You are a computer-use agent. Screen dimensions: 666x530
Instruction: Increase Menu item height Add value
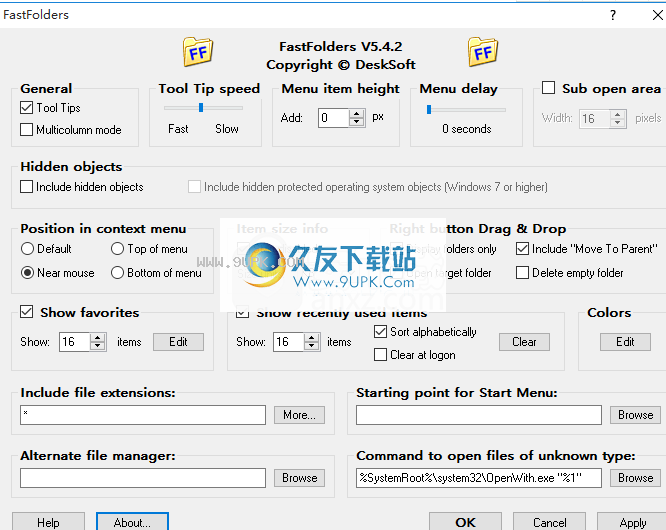(357, 113)
